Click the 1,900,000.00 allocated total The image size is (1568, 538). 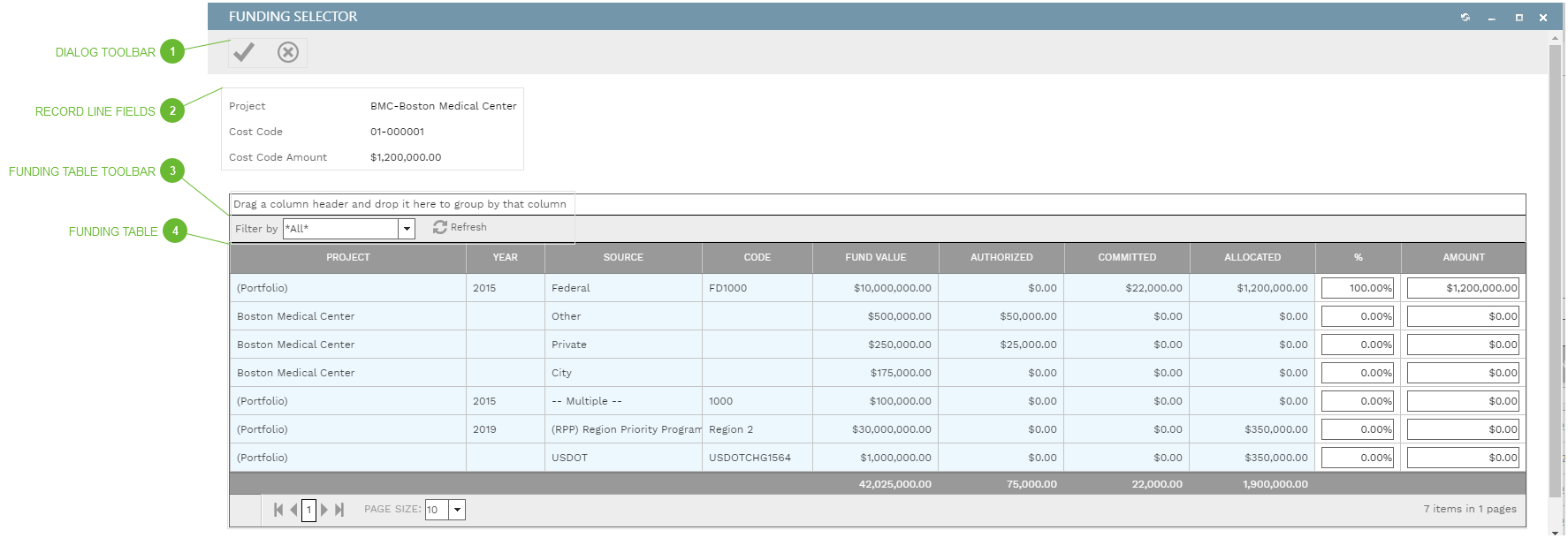pyautogui.click(x=1275, y=484)
